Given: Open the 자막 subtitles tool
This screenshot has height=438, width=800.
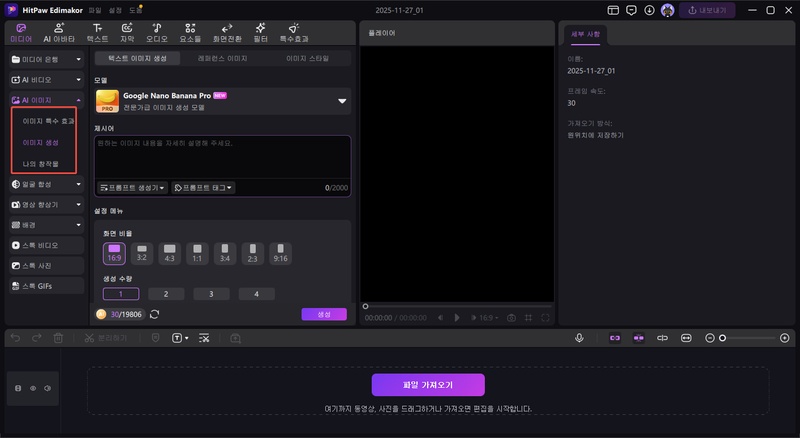Looking at the screenshot, I should [x=127, y=33].
